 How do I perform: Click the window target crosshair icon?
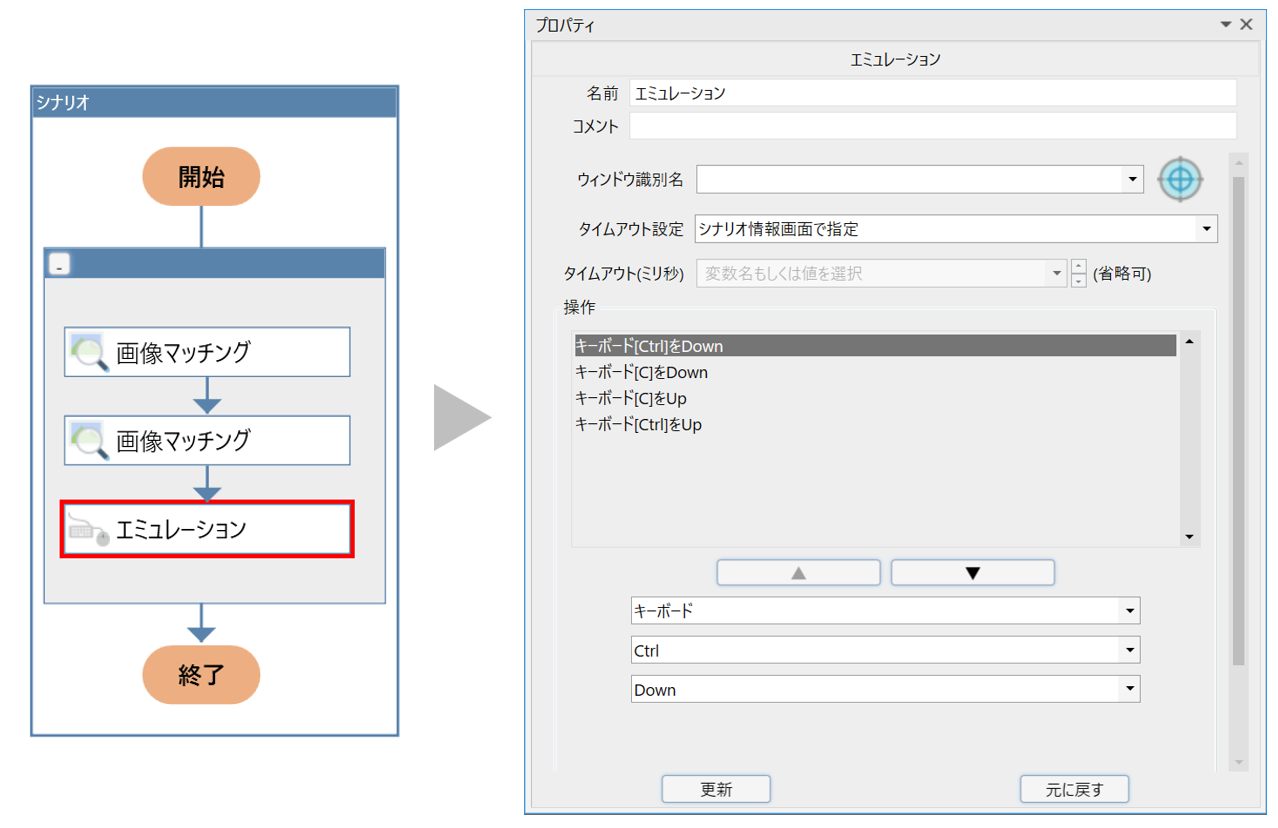[1180, 180]
